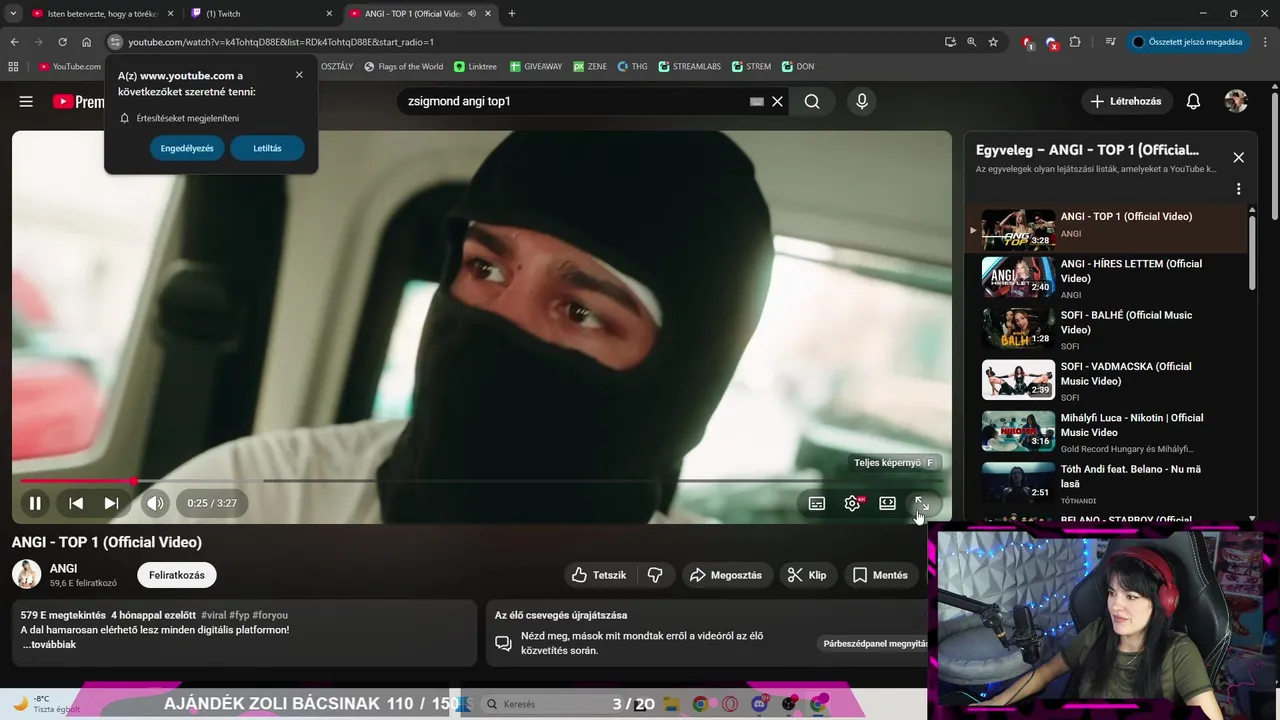The width and height of the screenshot is (1280, 720).
Task: Close the Egyveleg mix panel
Action: pos(1238,157)
